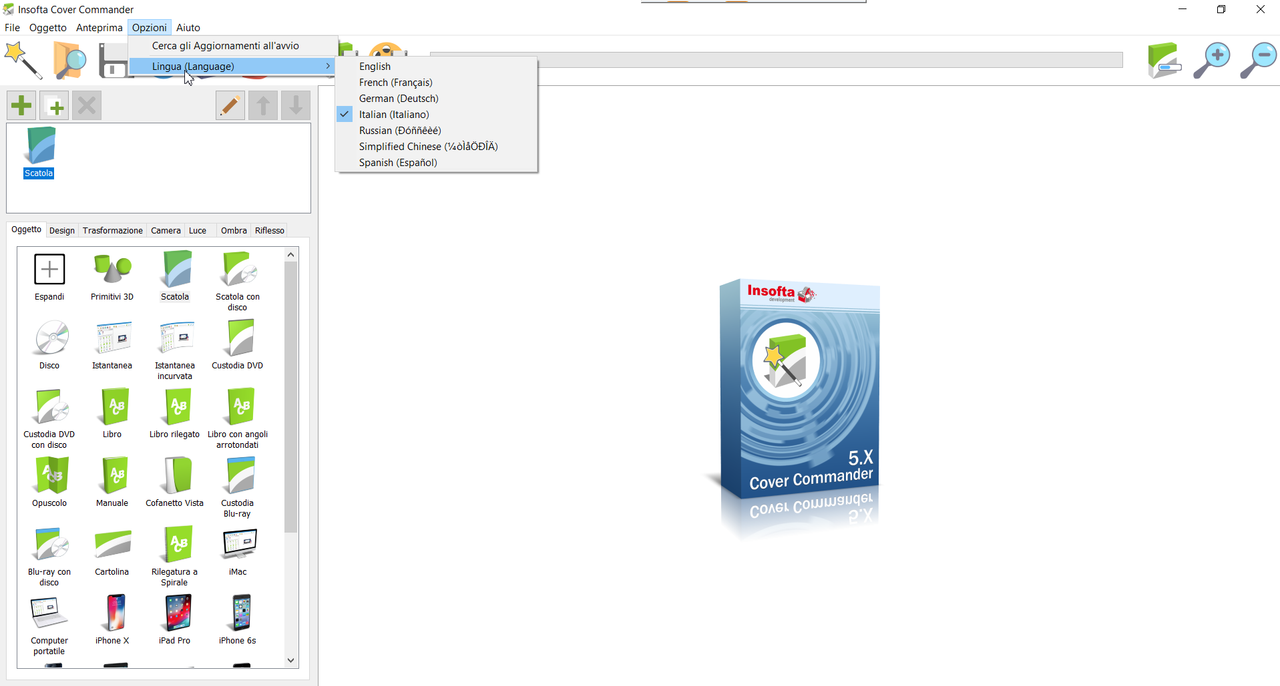Select the iPad Pro object

click(x=175, y=620)
